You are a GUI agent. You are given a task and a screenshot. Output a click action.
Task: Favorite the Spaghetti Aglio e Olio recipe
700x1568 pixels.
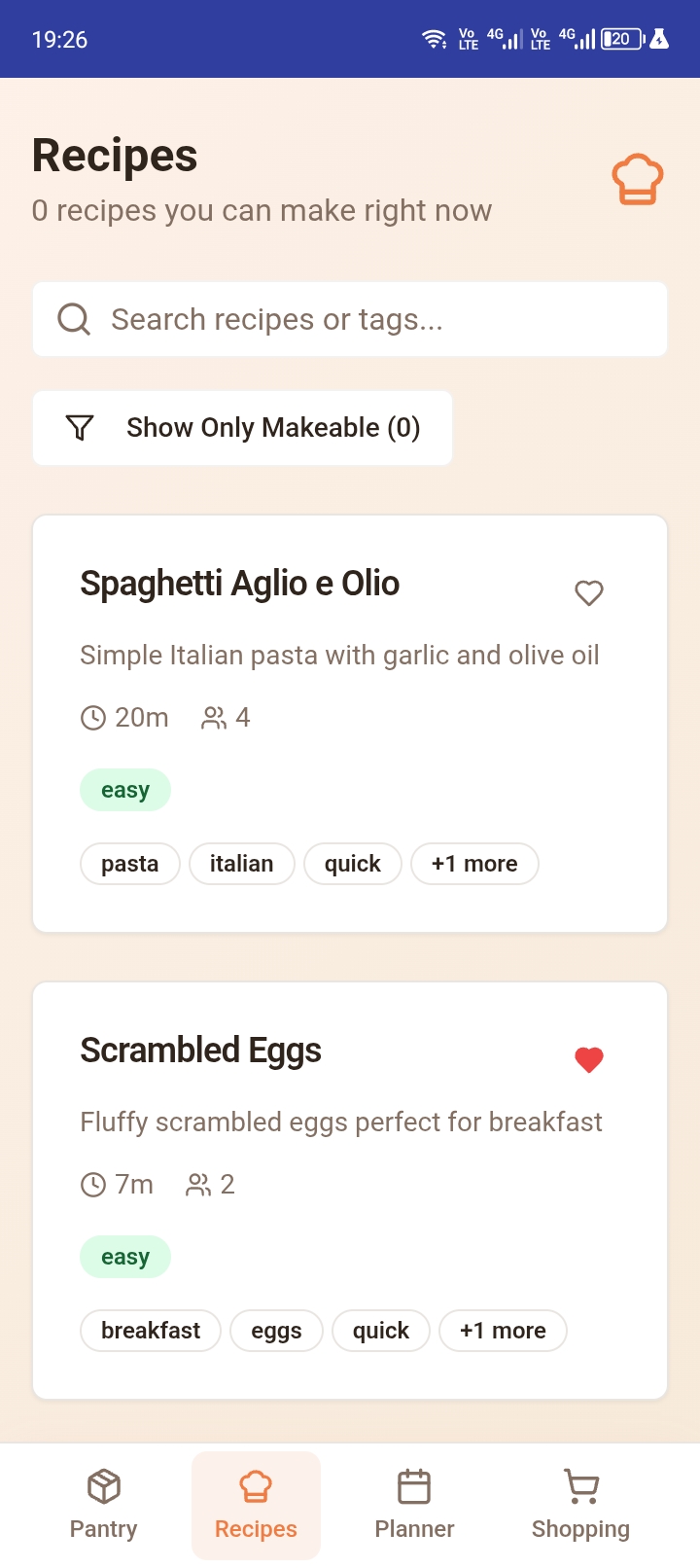click(589, 592)
